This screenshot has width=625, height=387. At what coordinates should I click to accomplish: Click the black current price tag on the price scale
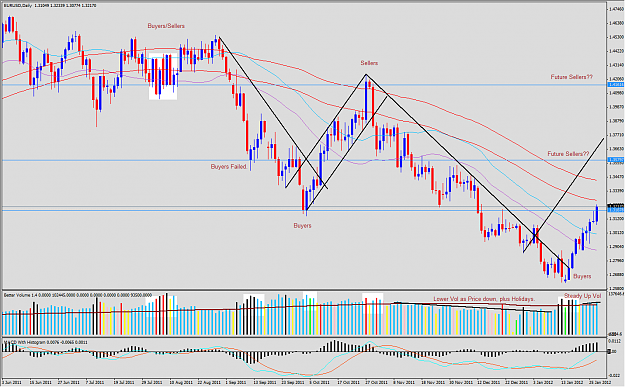616,206
